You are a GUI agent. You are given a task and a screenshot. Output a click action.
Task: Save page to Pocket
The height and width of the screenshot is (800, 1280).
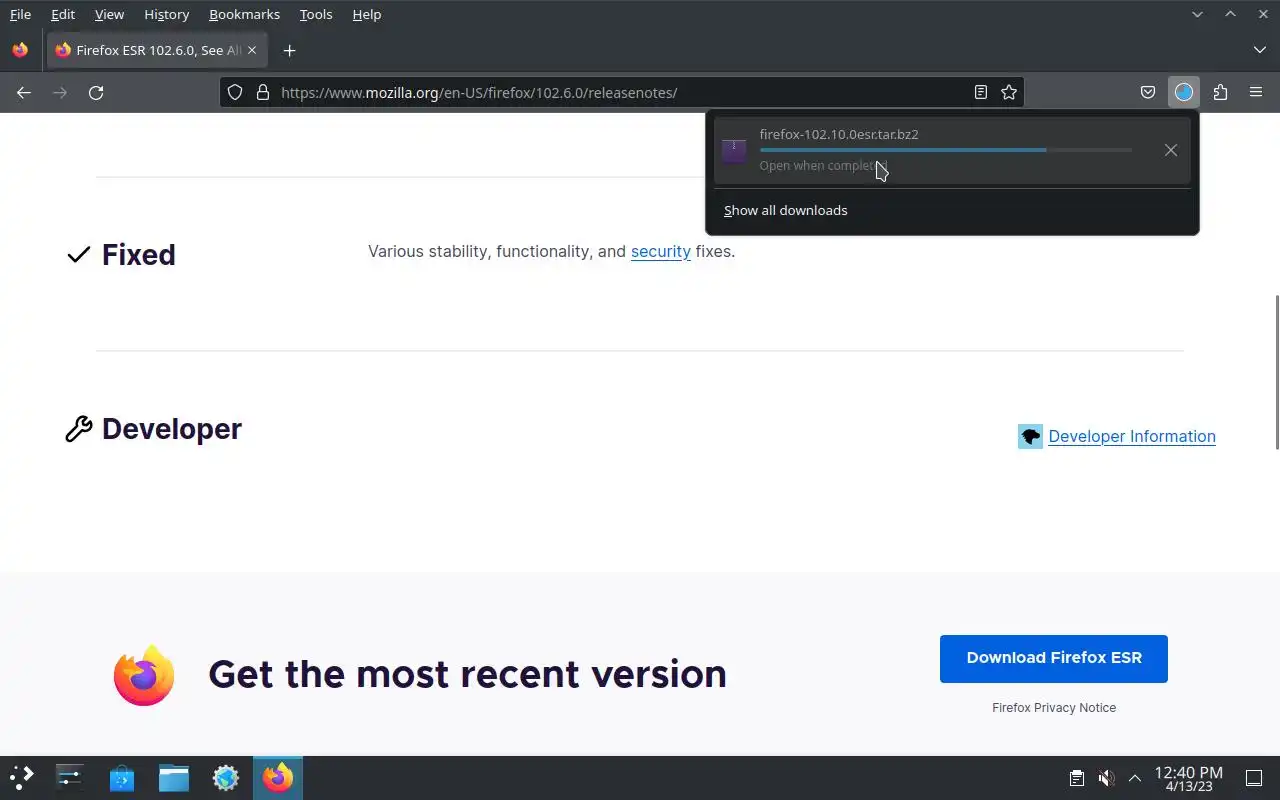[1148, 92]
